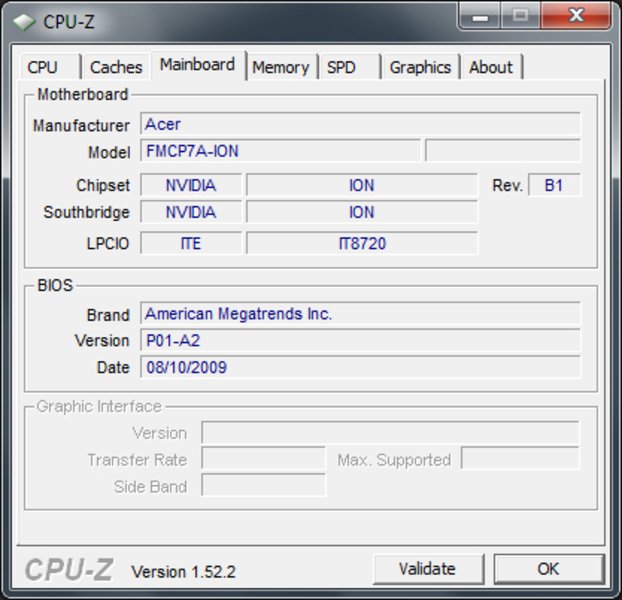Click the Max. Supported field
The width and height of the screenshot is (622, 600).
tap(520, 459)
